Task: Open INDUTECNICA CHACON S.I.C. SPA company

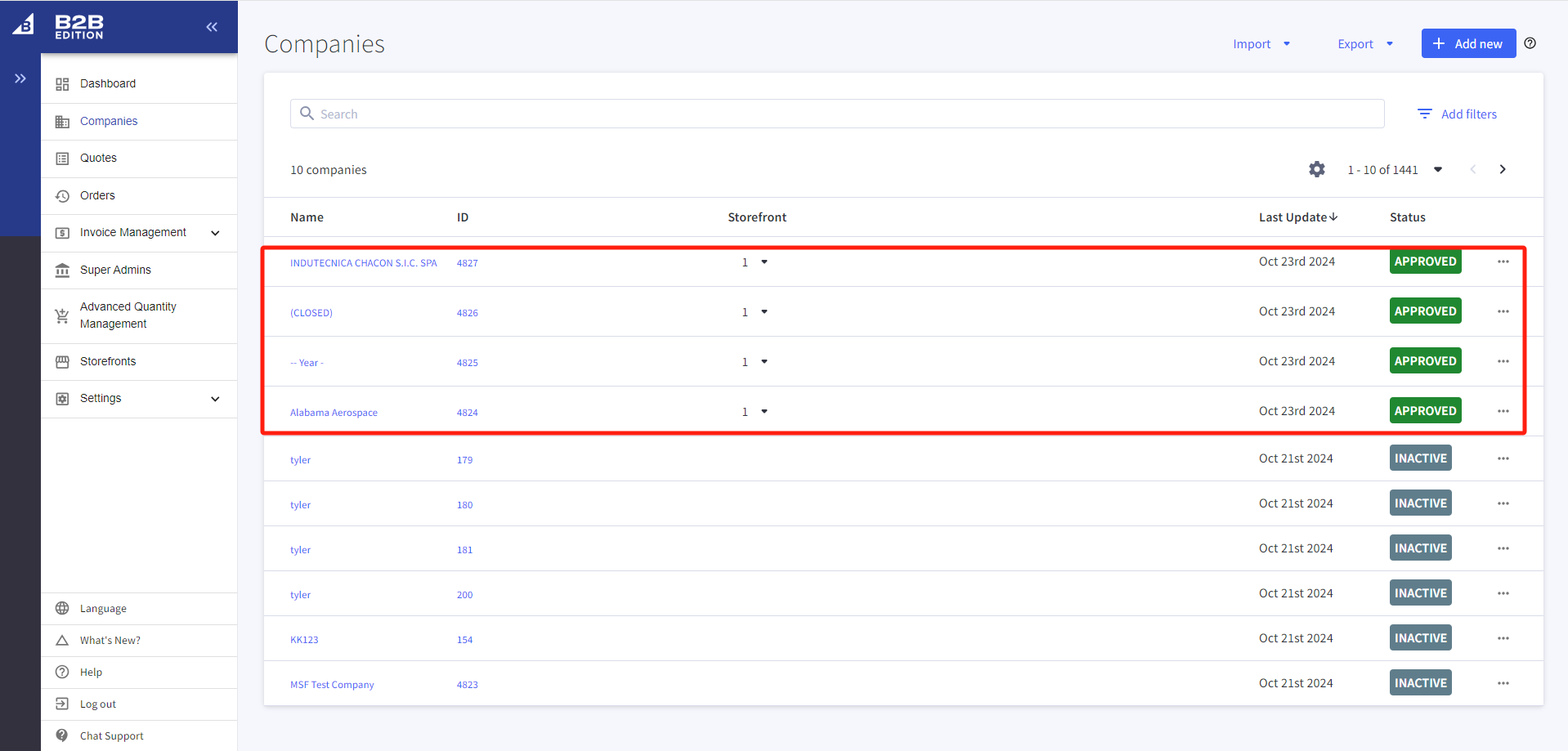Action: [x=363, y=263]
